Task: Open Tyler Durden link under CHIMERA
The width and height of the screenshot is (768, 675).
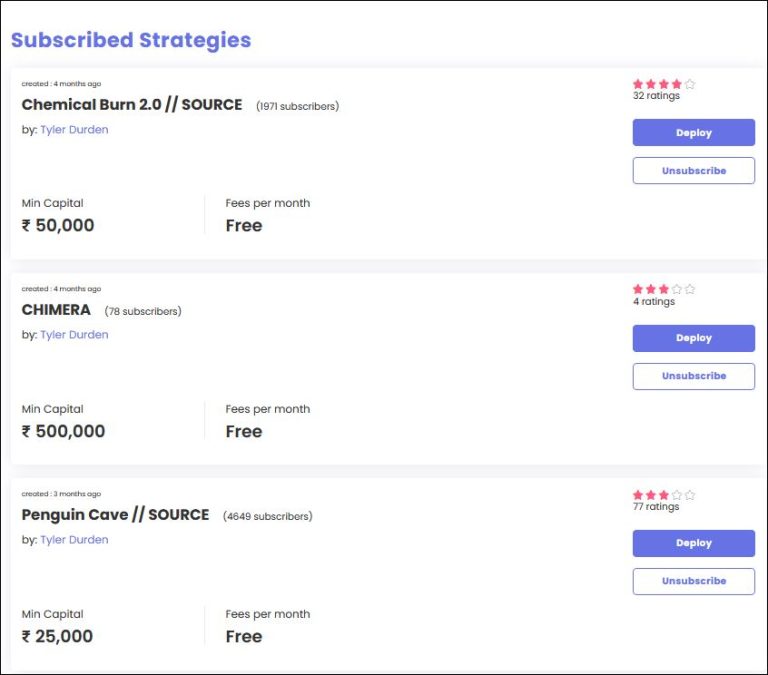Action: tap(74, 335)
